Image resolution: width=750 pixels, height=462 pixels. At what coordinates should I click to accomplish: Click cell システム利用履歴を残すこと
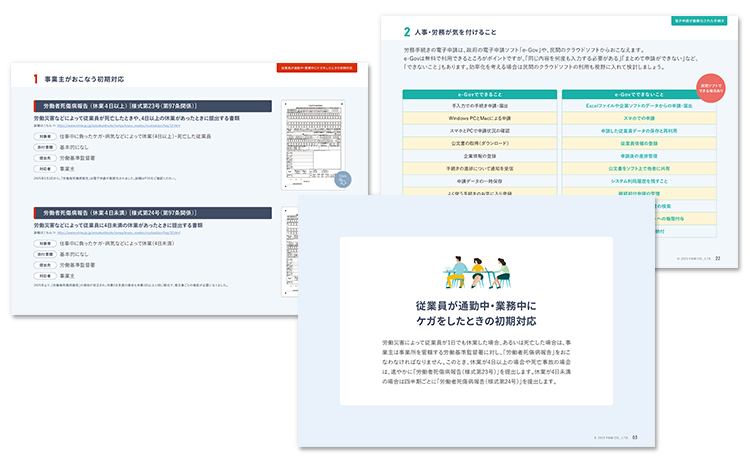(639, 181)
